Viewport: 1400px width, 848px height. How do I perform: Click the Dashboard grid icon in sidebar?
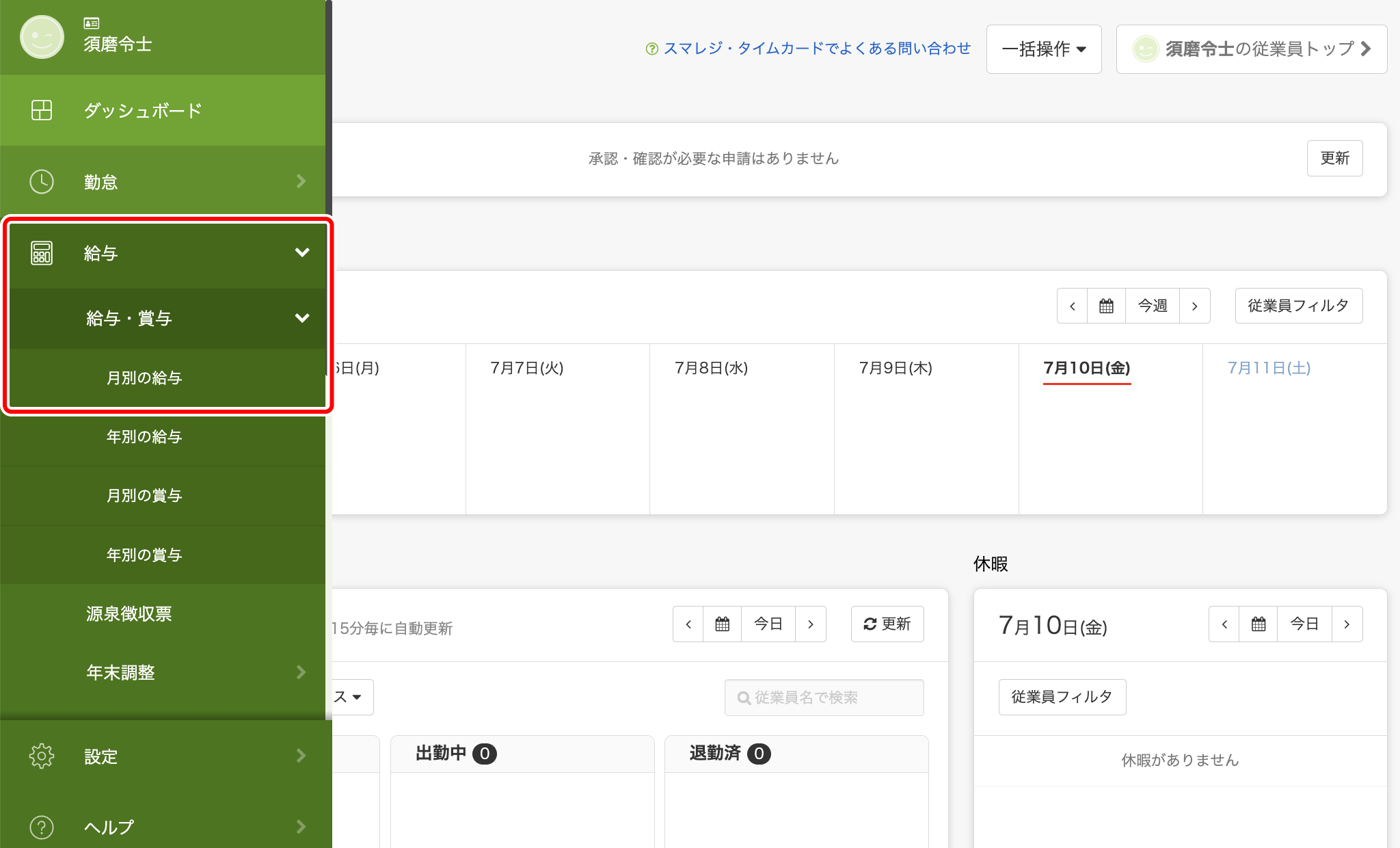point(42,110)
